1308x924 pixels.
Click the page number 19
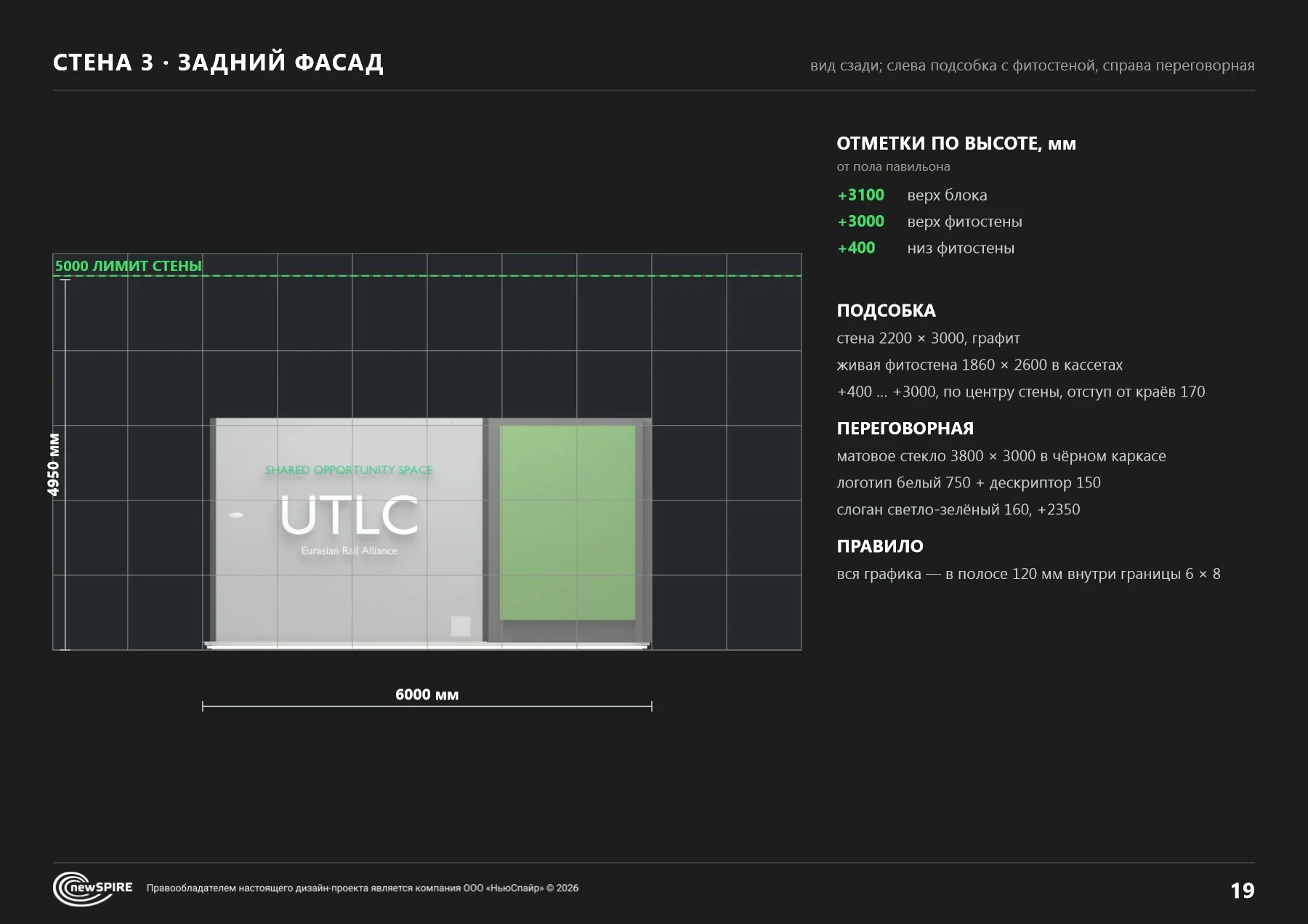[1242, 891]
